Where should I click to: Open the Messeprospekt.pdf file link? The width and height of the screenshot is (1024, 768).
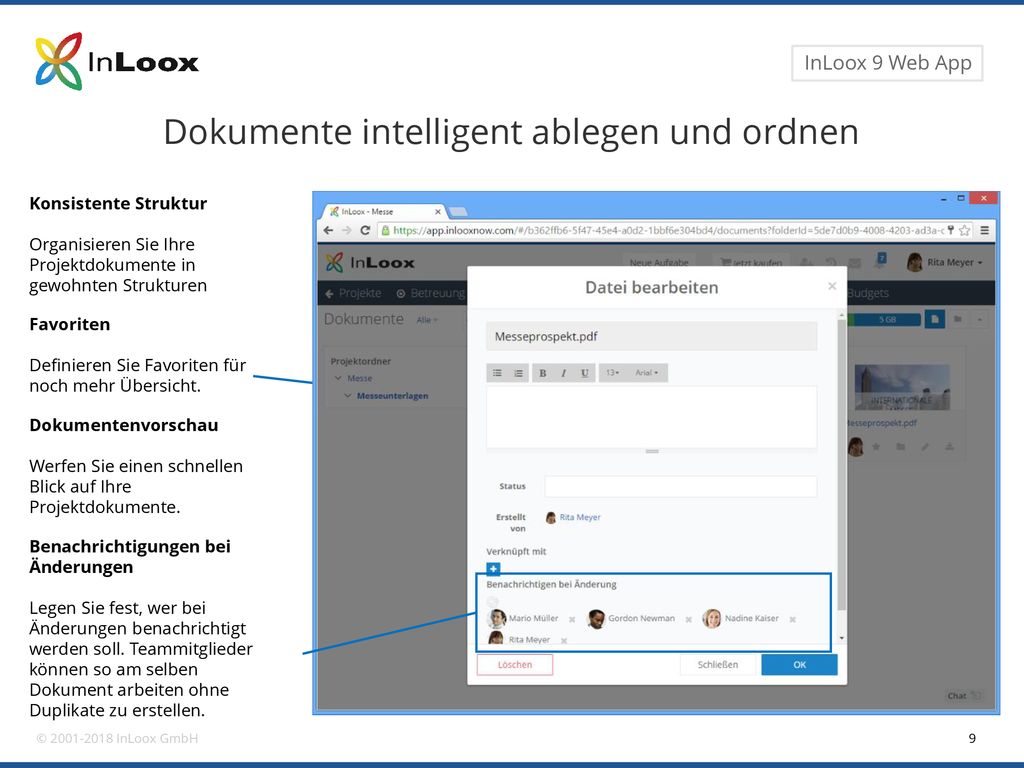882,423
